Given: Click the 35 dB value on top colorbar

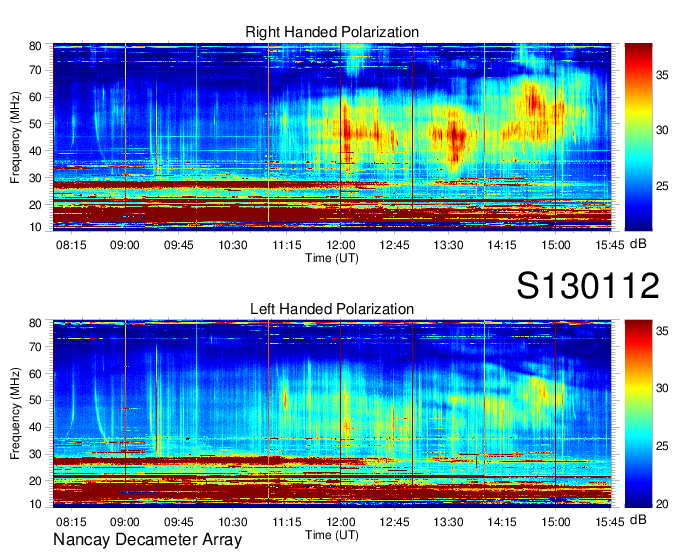Looking at the screenshot, I should [662, 75].
